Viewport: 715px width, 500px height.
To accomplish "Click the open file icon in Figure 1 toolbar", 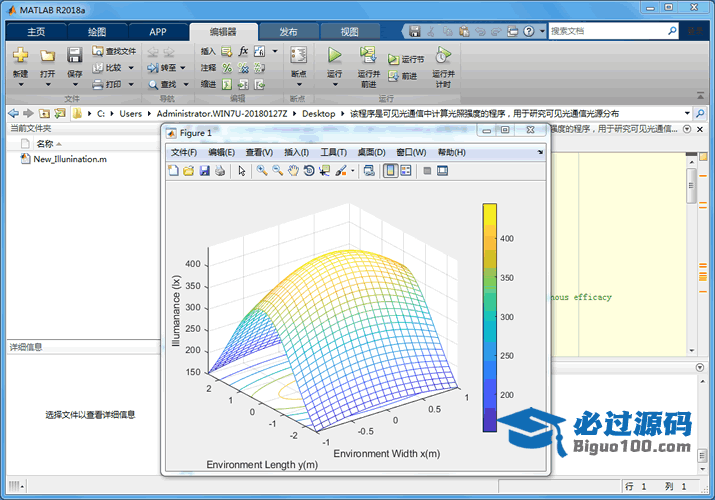I will tap(189, 171).
